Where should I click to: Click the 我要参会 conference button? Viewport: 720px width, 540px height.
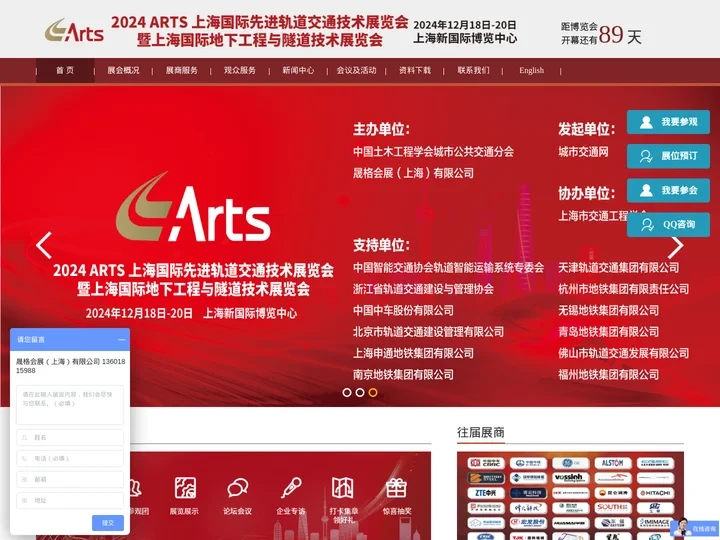click(668, 190)
